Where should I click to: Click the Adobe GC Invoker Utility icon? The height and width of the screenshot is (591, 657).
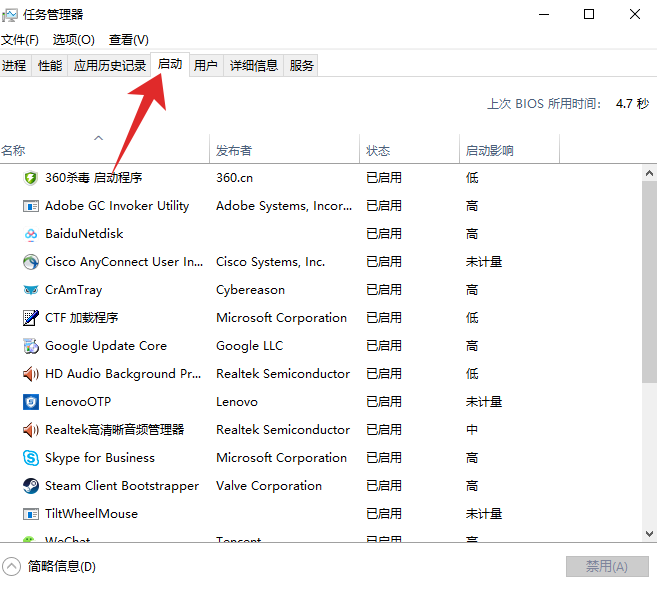coord(31,206)
